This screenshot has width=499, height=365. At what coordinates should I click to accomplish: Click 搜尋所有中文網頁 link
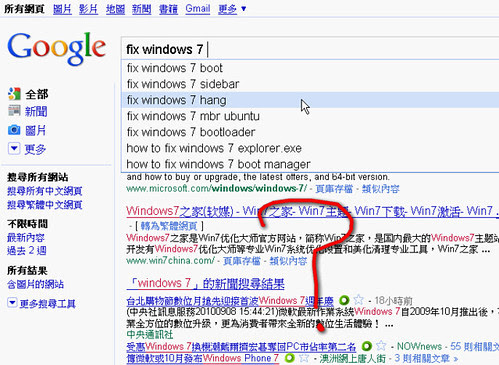click(x=45, y=191)
